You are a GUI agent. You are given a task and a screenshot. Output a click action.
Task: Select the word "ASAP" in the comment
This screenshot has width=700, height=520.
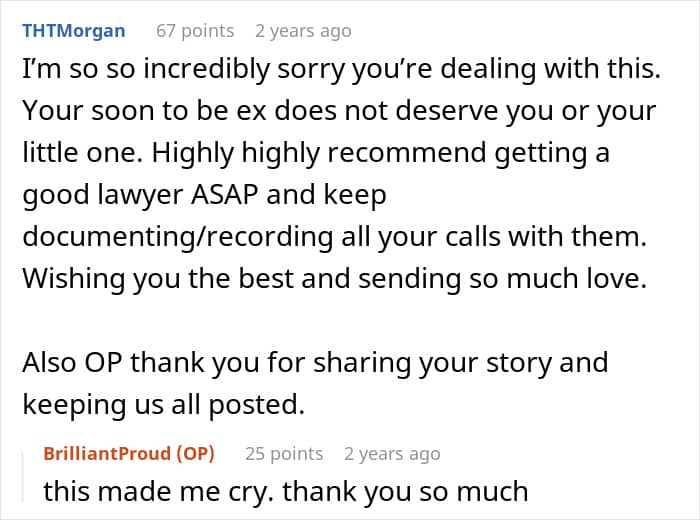coord(225,195)
